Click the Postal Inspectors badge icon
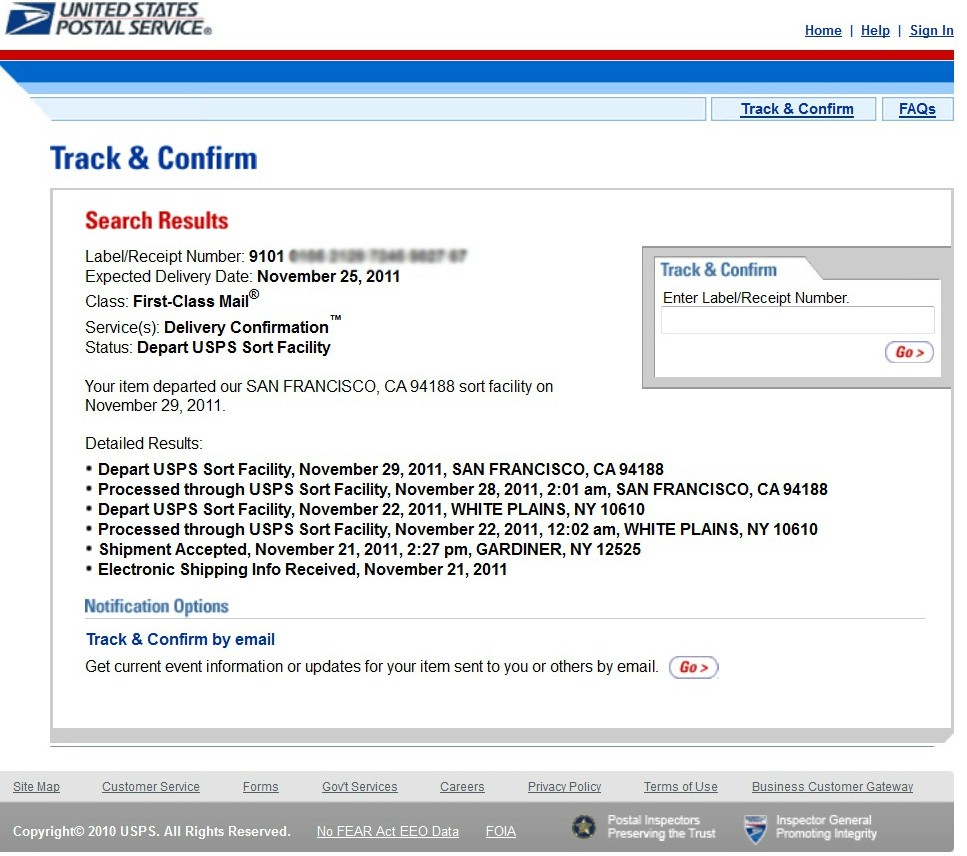Image resolution: width=967 pixels, height=856 pixels. coord(583,827)
